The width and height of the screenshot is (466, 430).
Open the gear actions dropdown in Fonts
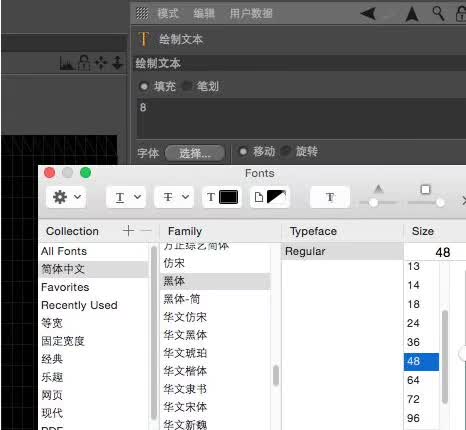click(x=66, y=197)
